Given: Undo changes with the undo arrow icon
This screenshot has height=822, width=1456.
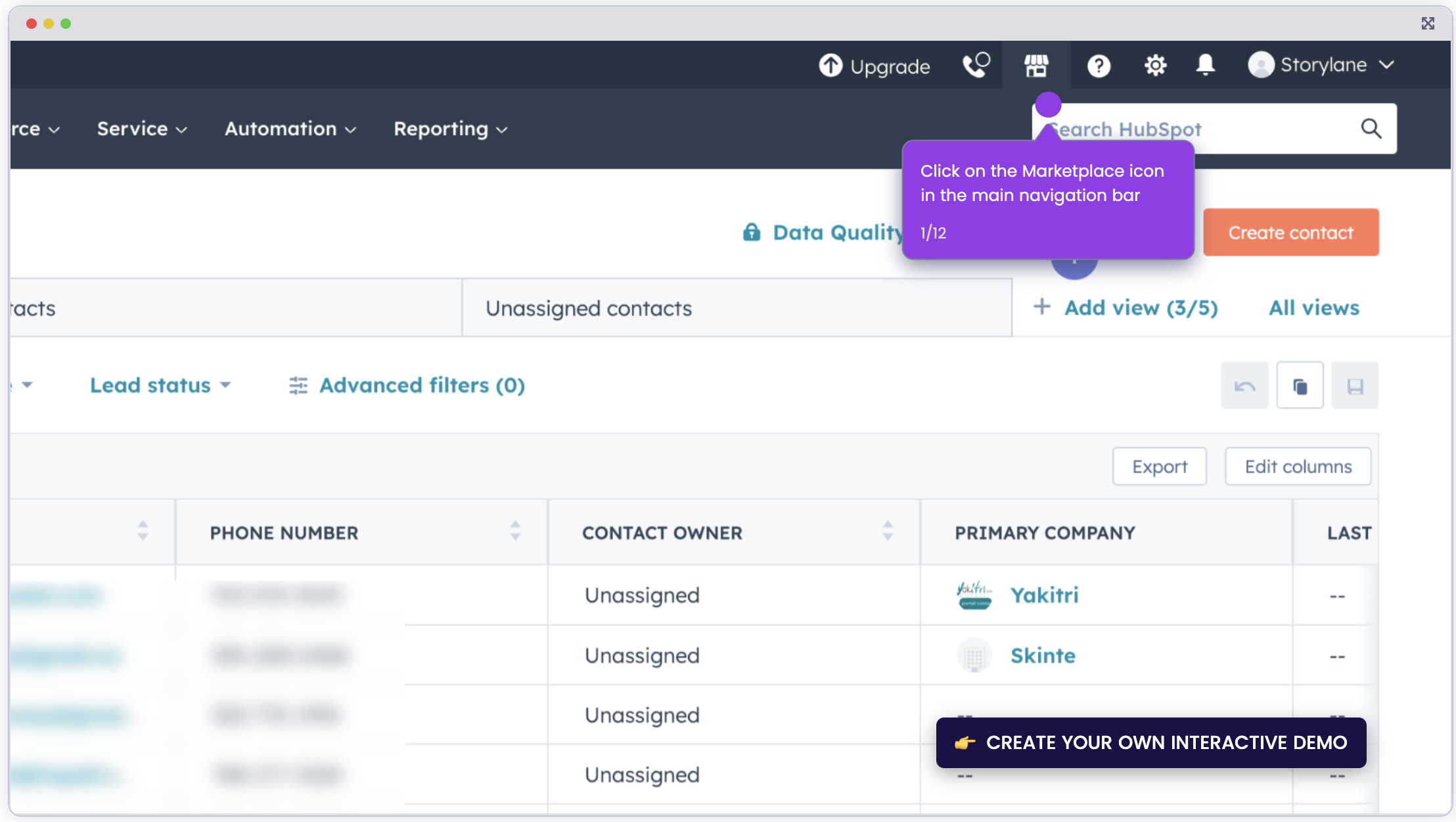Looking at the screenshot, I should [x=1245, y=385].
